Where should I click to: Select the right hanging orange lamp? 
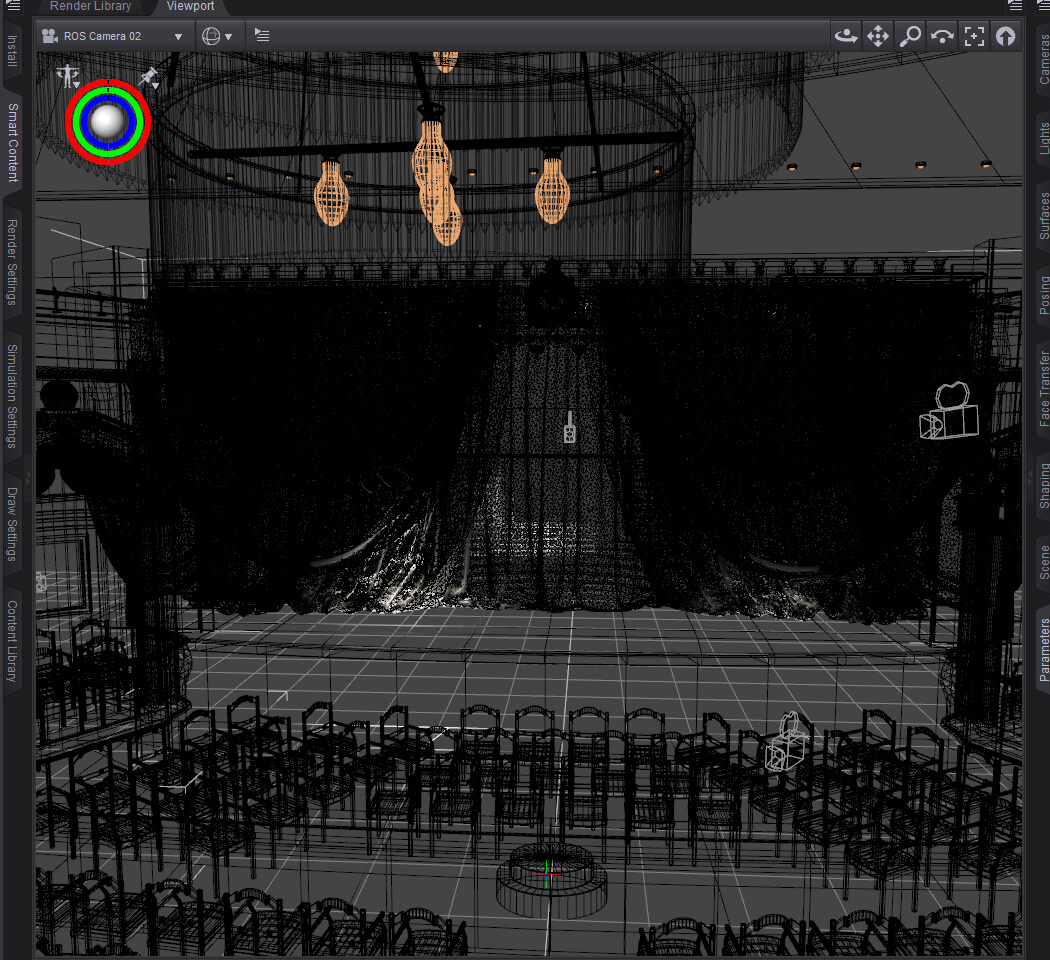click(x=552, y=190)
